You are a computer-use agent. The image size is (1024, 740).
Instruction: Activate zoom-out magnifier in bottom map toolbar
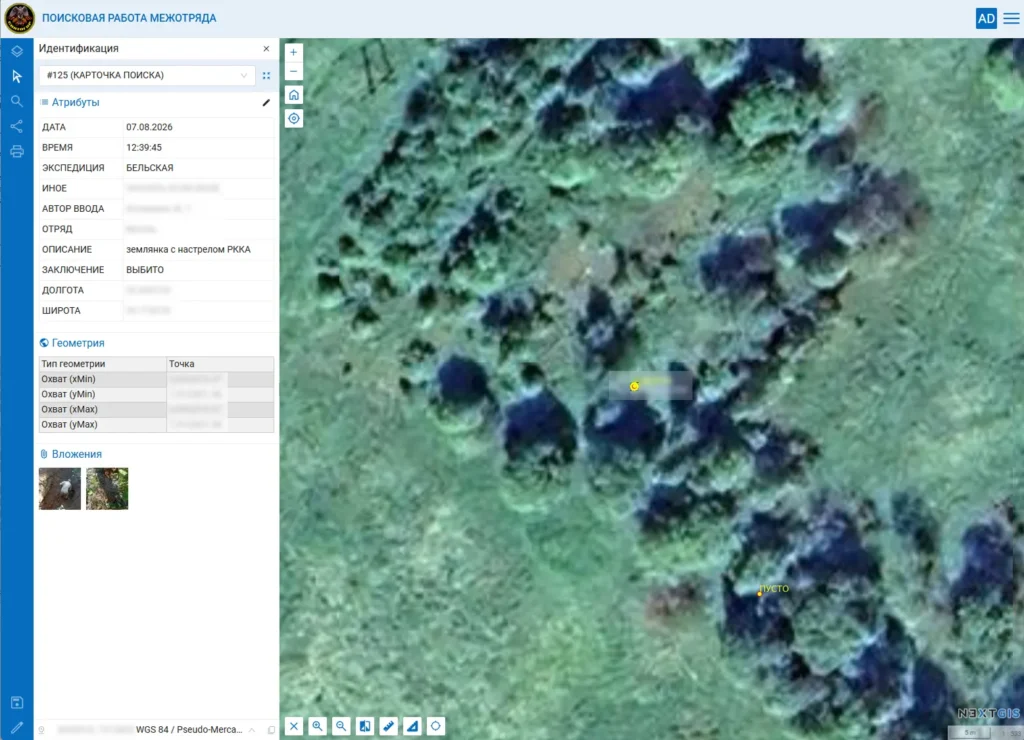point(341,726)
